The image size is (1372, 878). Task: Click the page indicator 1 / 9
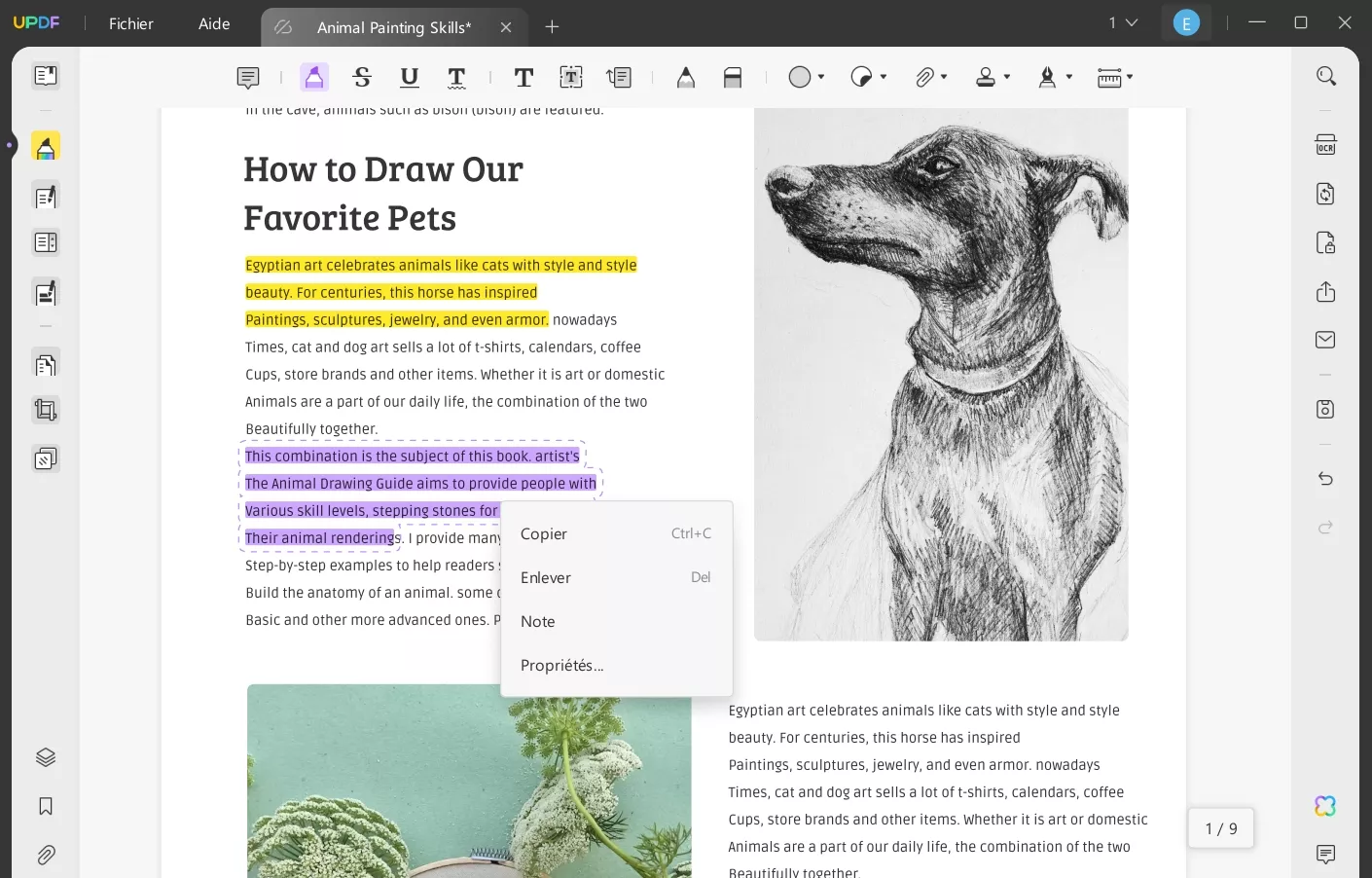1221,828
